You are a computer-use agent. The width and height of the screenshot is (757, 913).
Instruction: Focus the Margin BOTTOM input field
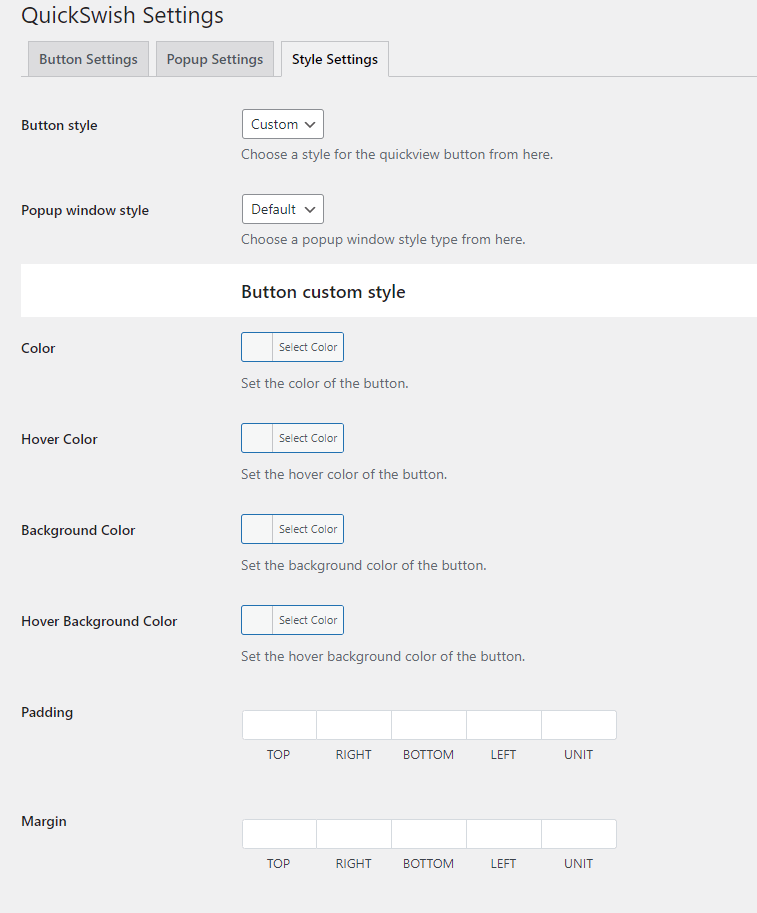[429, 834]
